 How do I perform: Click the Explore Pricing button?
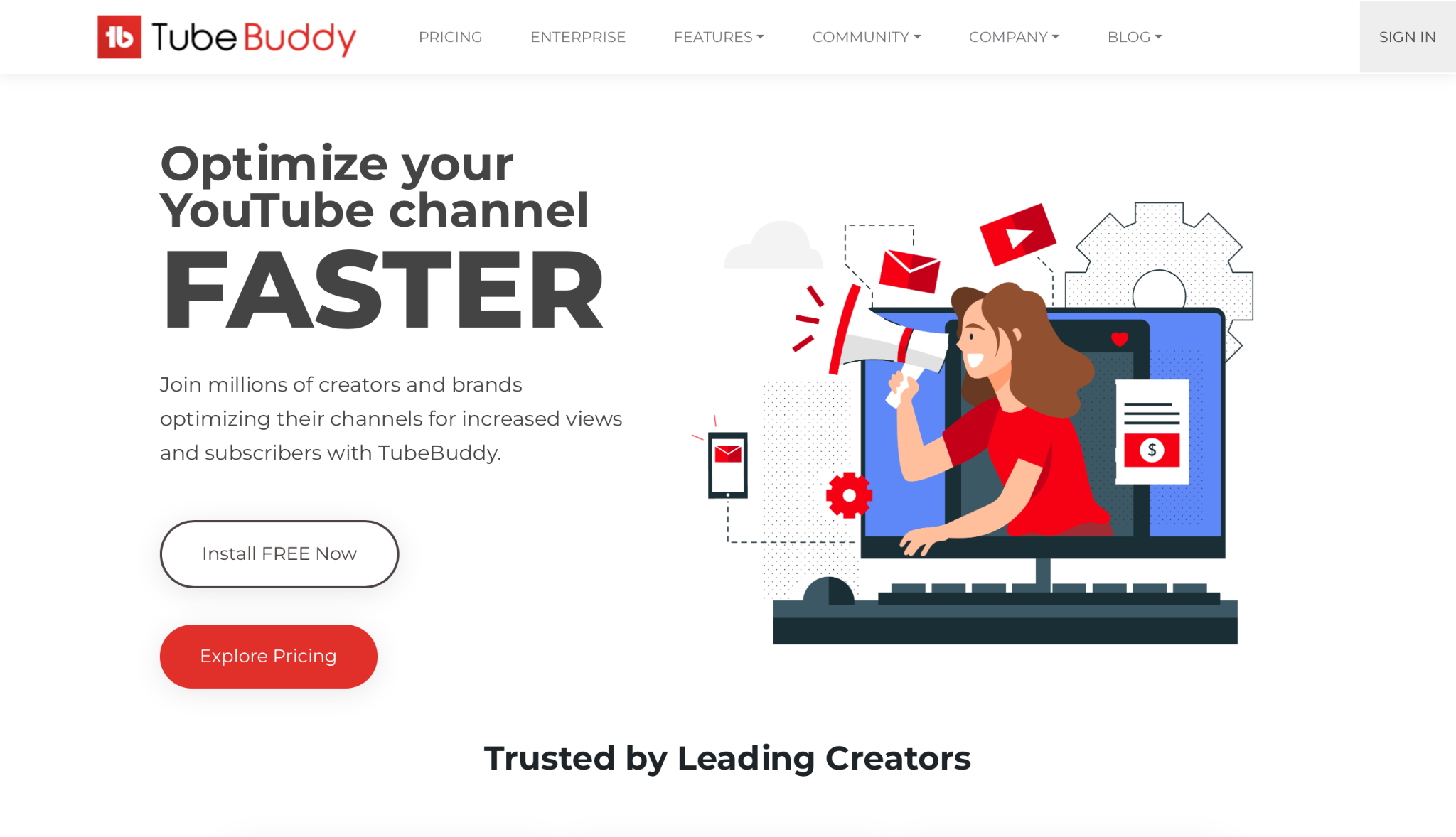268,656
